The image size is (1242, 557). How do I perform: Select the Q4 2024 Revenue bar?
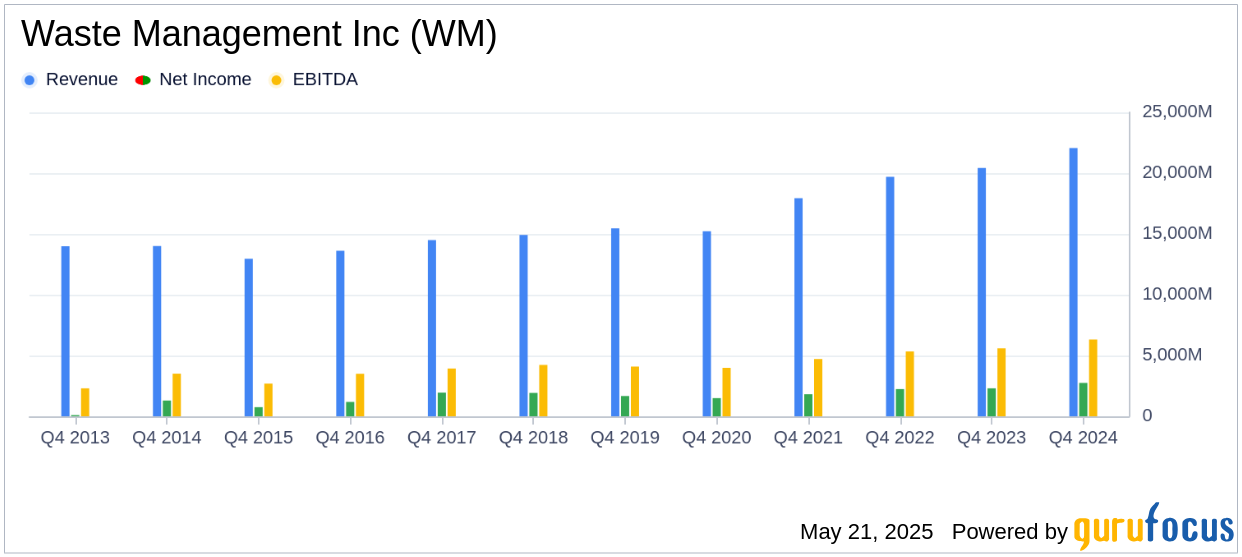[1074, 283]
